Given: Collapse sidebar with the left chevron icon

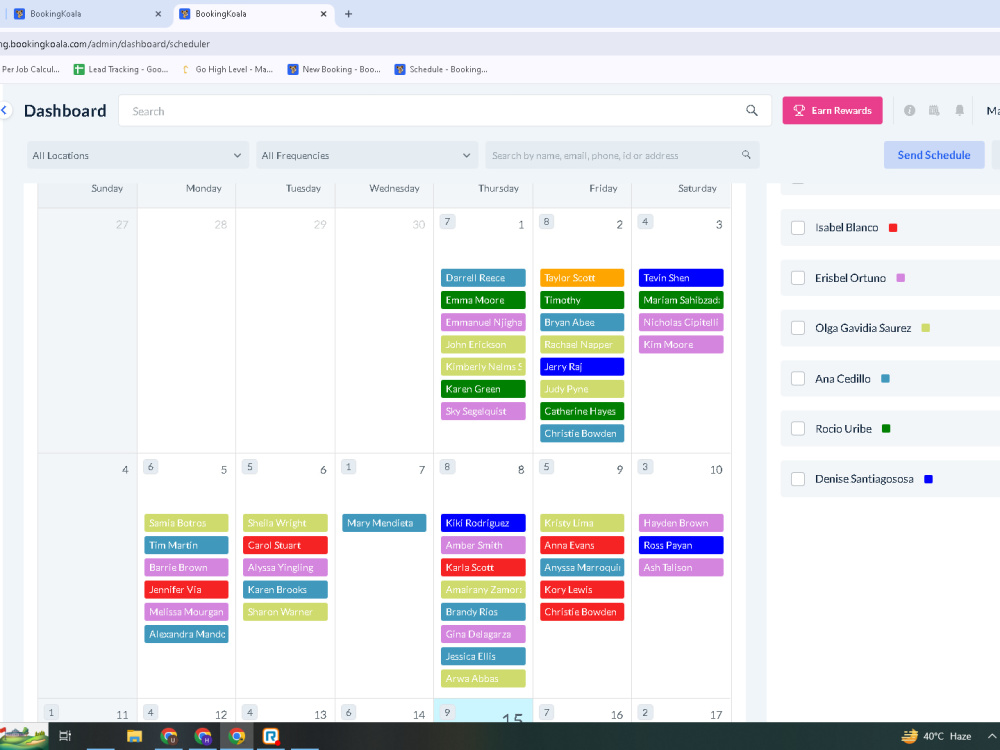Looking at the screenshot, I should point(4,110).
